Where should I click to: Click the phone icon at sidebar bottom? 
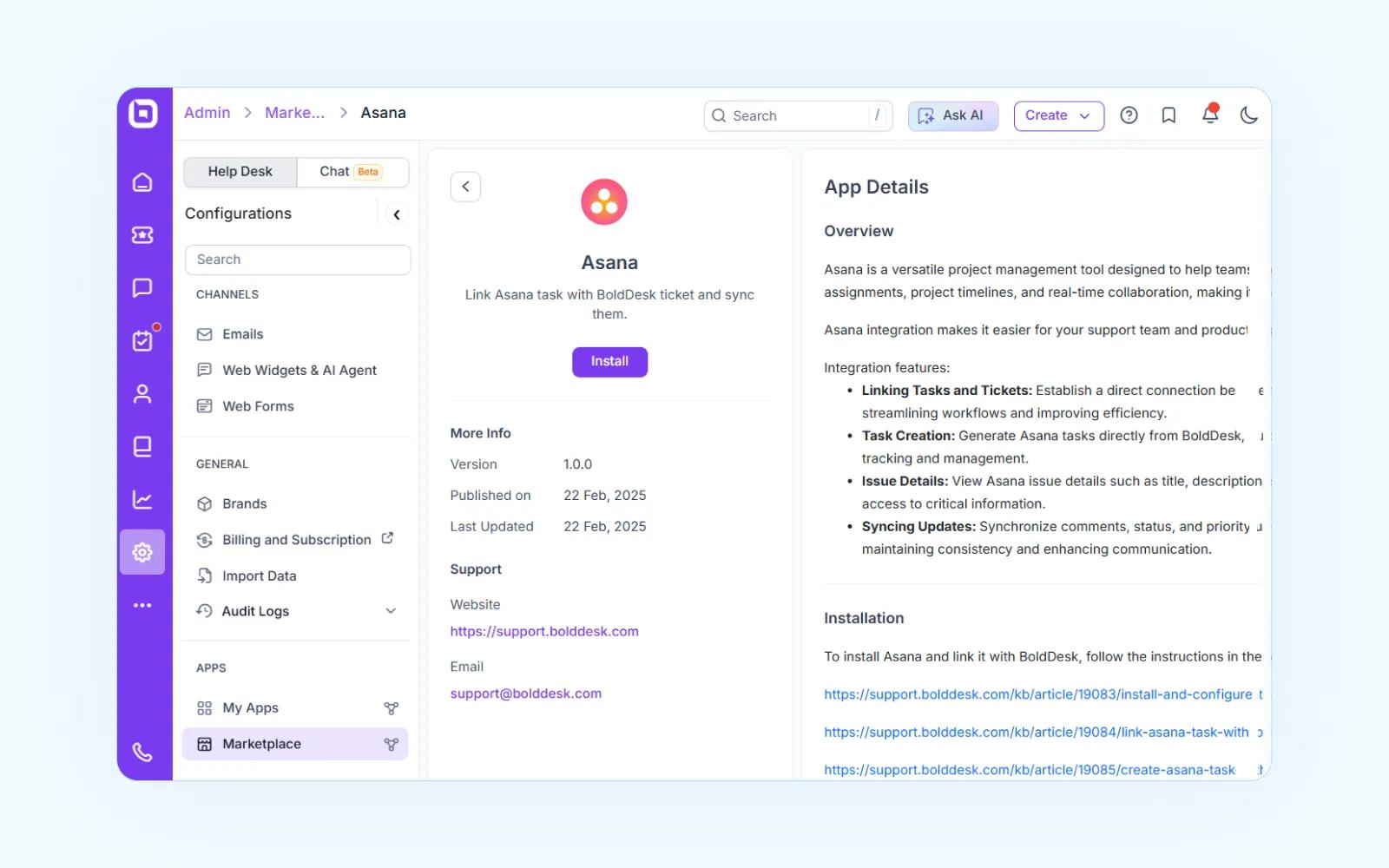pos(142,752)
